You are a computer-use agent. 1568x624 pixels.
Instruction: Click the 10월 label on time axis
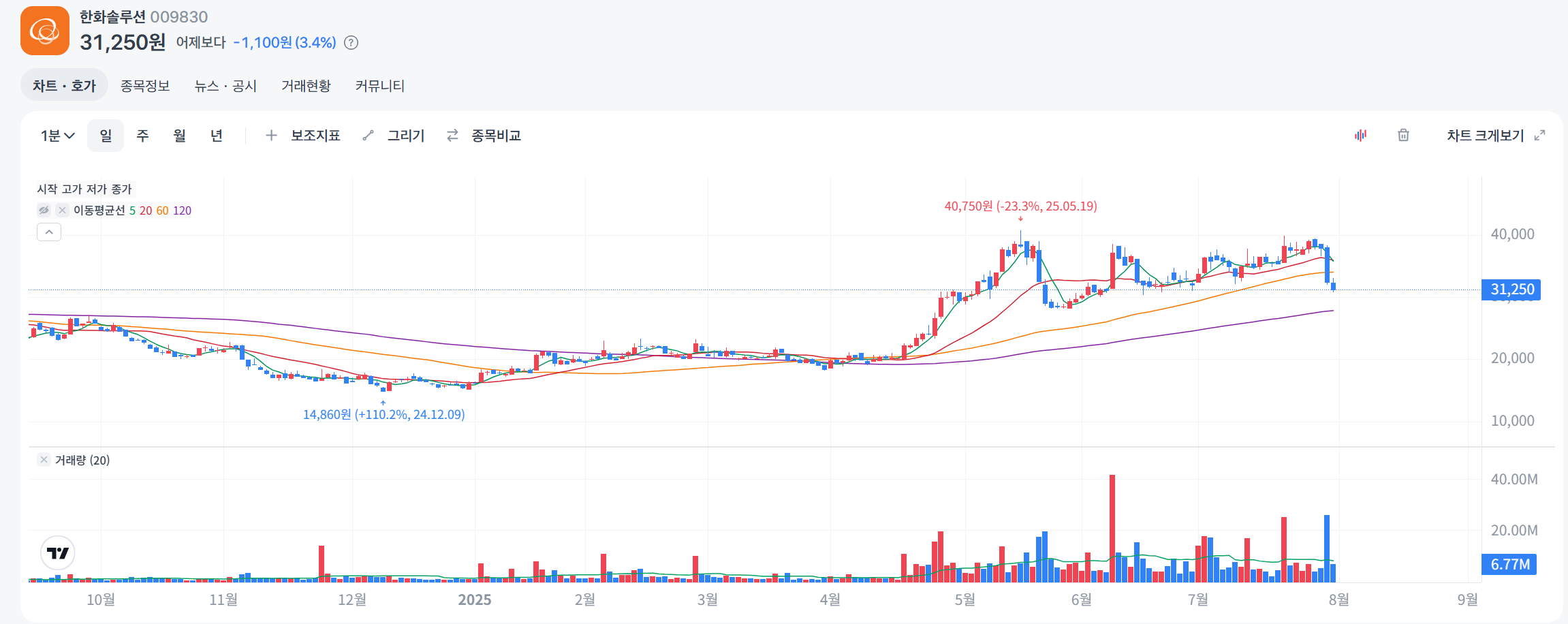[101, 599]
